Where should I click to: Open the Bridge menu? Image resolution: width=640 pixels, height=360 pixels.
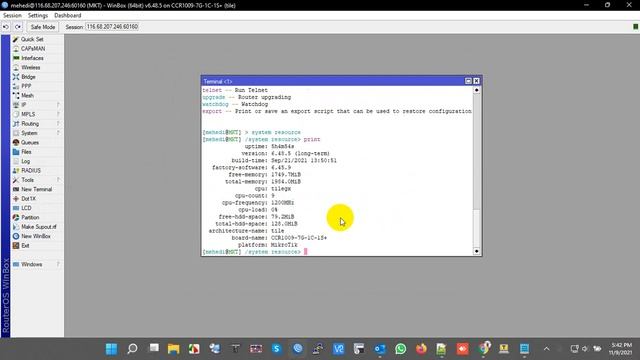pyautogui.click(x=28, y=77)
